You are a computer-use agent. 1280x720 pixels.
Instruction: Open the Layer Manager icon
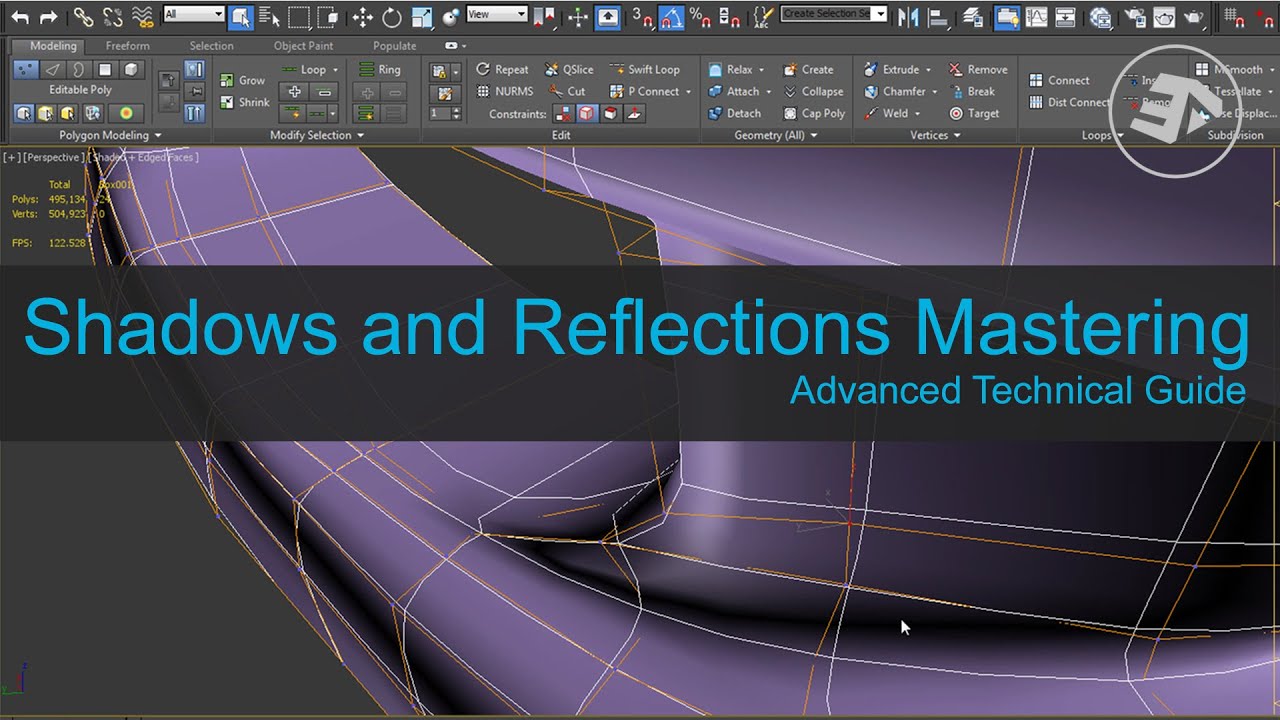(973, 16)
